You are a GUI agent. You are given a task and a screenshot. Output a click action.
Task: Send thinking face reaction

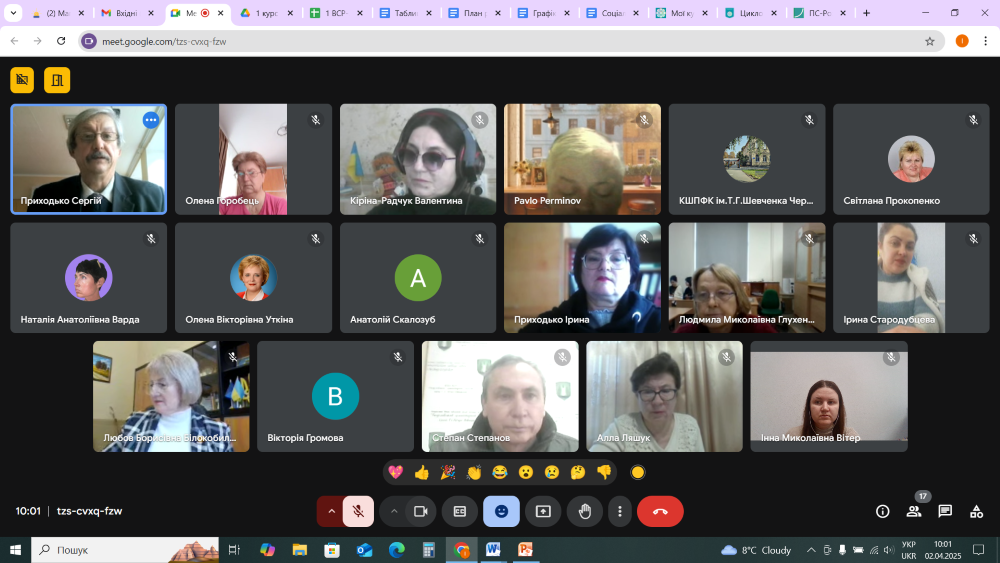point(578,472)
